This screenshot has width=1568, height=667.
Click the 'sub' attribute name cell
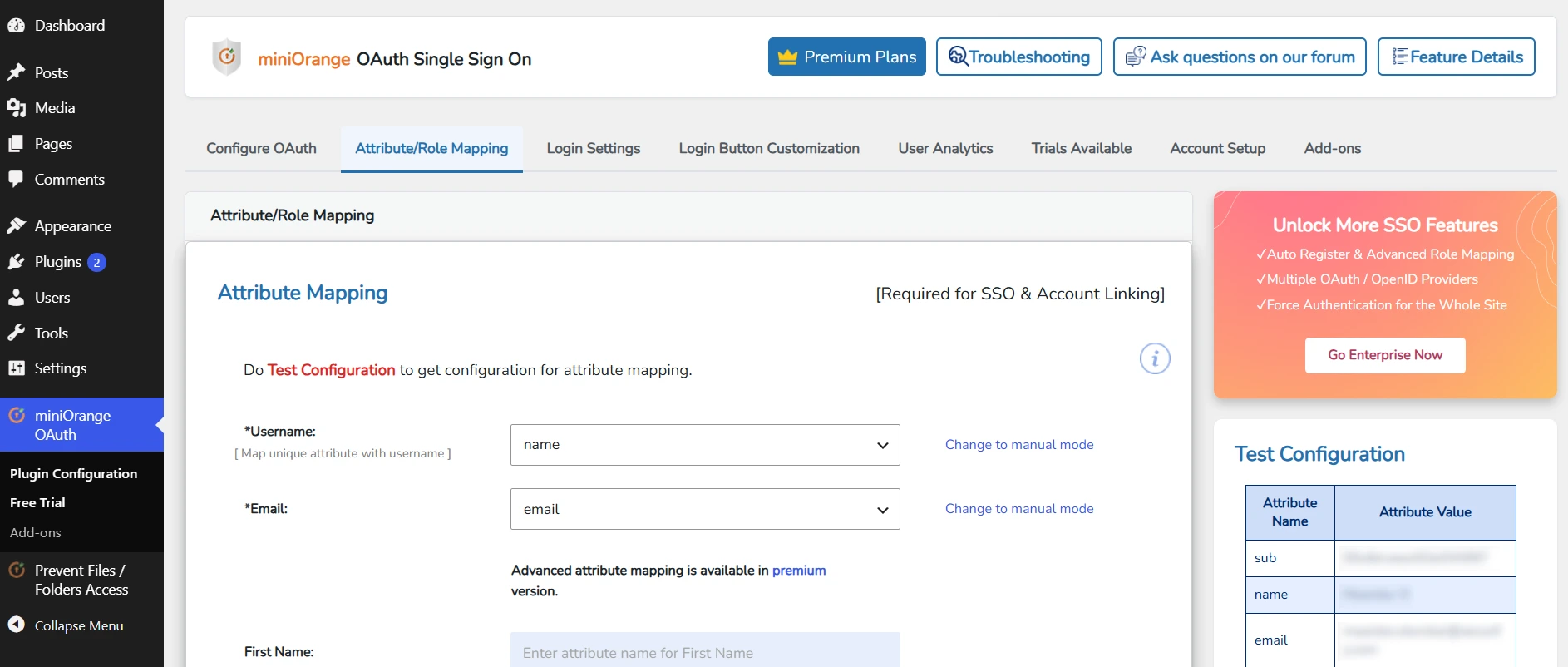click(x=1290, y=558)
